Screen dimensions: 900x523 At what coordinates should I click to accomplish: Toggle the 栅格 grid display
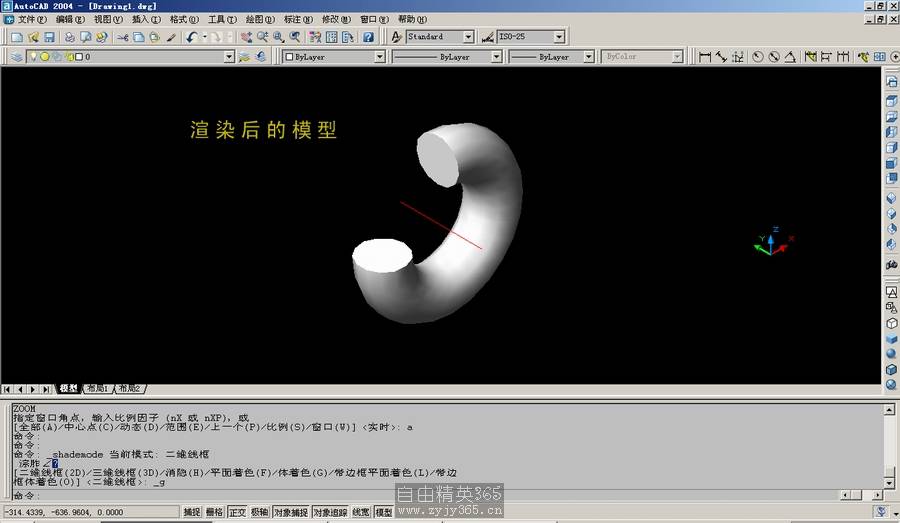[214, 512]
